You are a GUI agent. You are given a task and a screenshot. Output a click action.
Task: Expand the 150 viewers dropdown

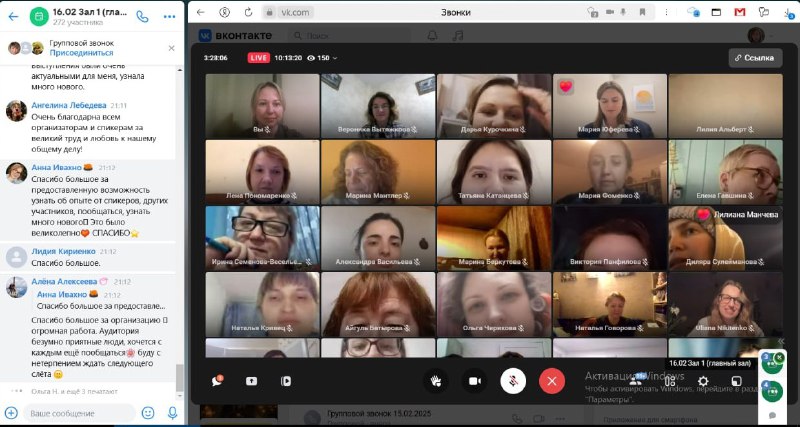point(322,58)
